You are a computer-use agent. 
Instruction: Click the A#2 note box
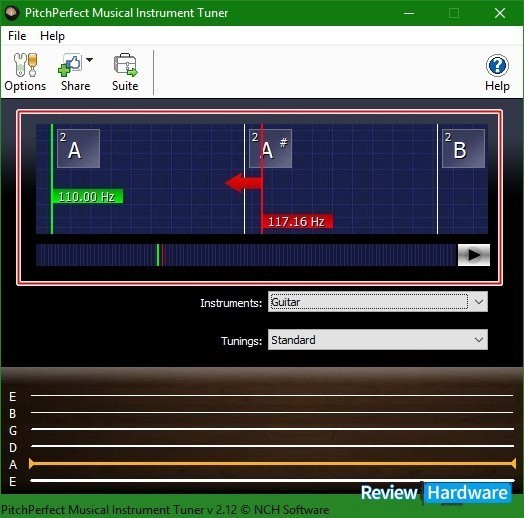[x=271, y=148]
